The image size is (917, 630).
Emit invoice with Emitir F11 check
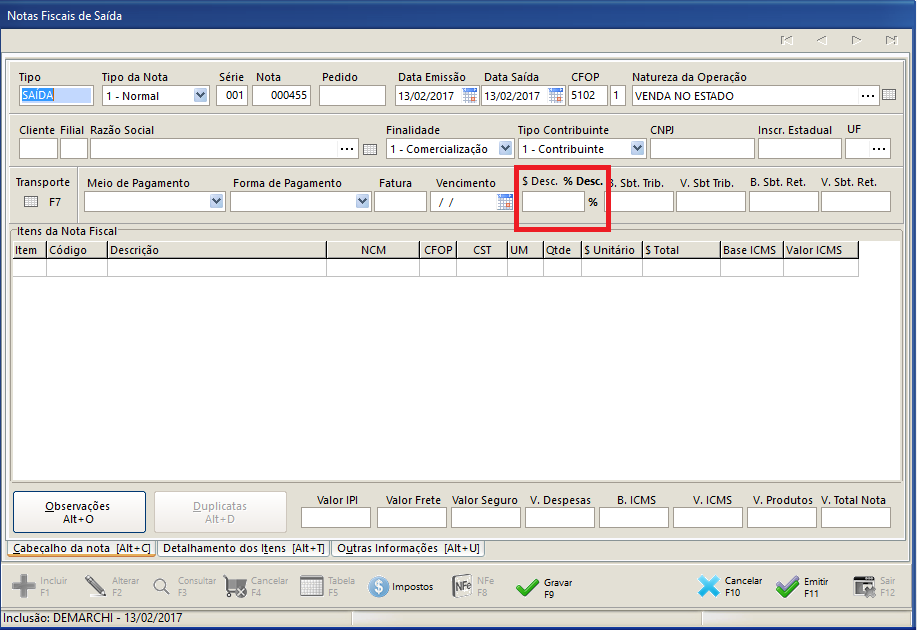[x=788, y=587]
